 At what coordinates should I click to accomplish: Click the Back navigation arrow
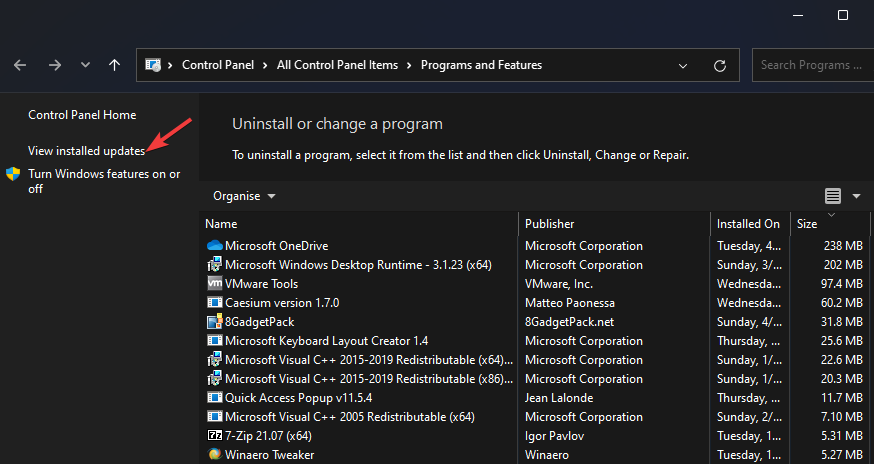[20, 65]
